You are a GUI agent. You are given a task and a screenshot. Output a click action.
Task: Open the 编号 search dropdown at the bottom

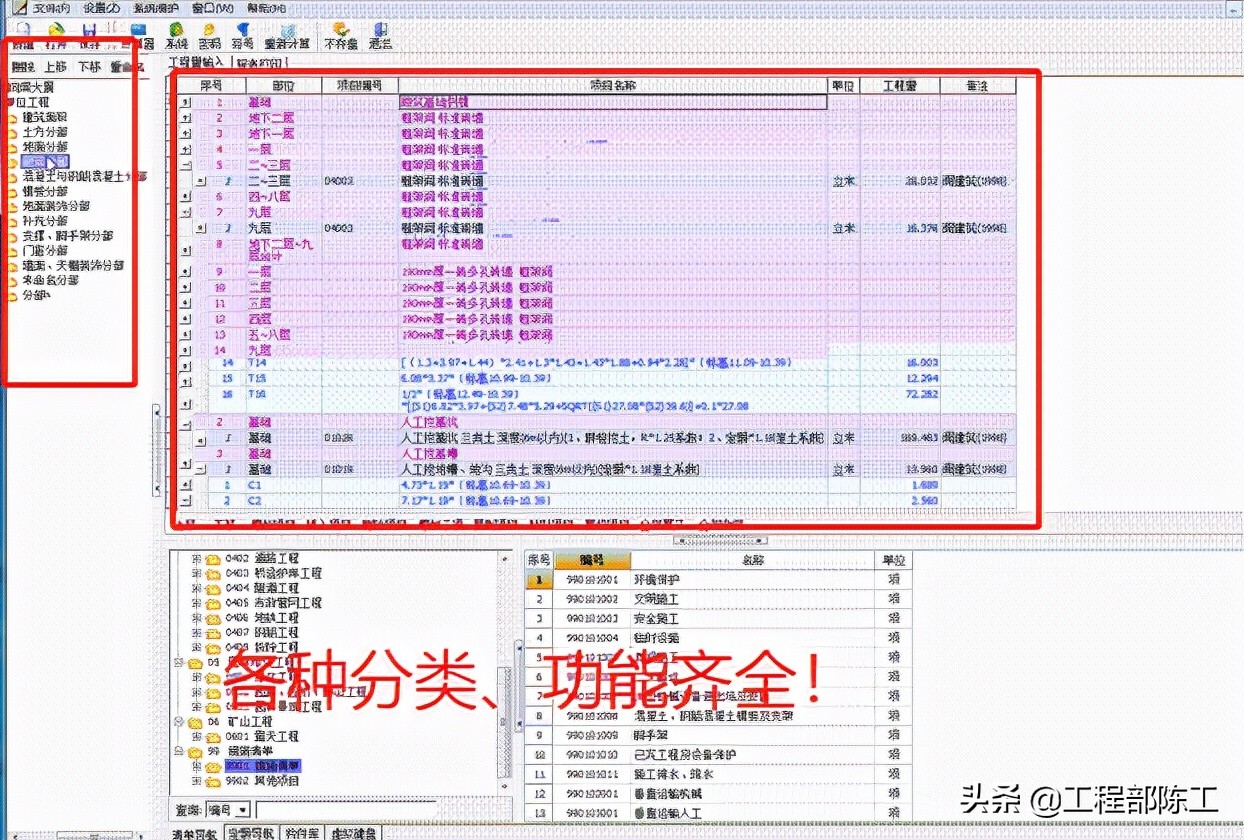[243, 810]
